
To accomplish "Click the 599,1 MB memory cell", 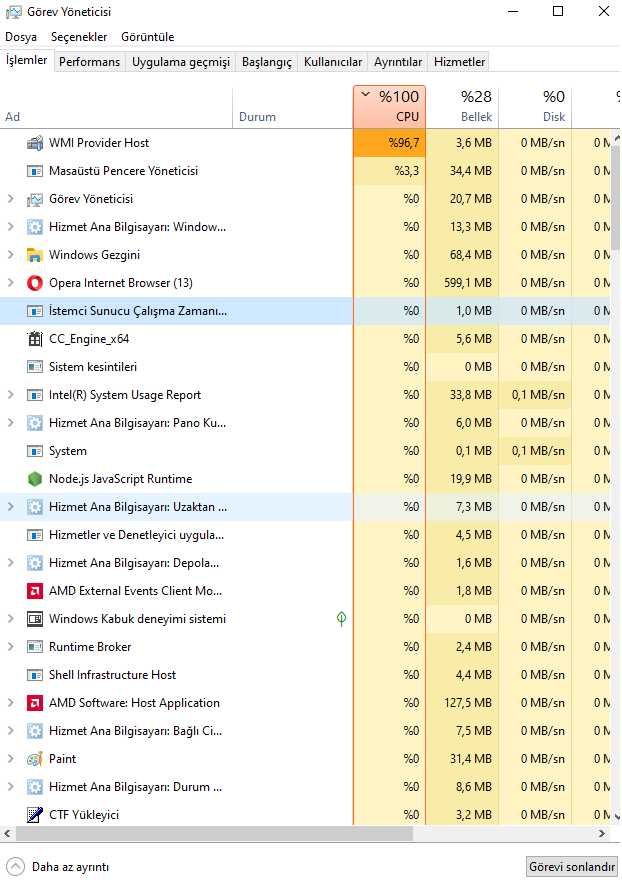I will [462, 283].
